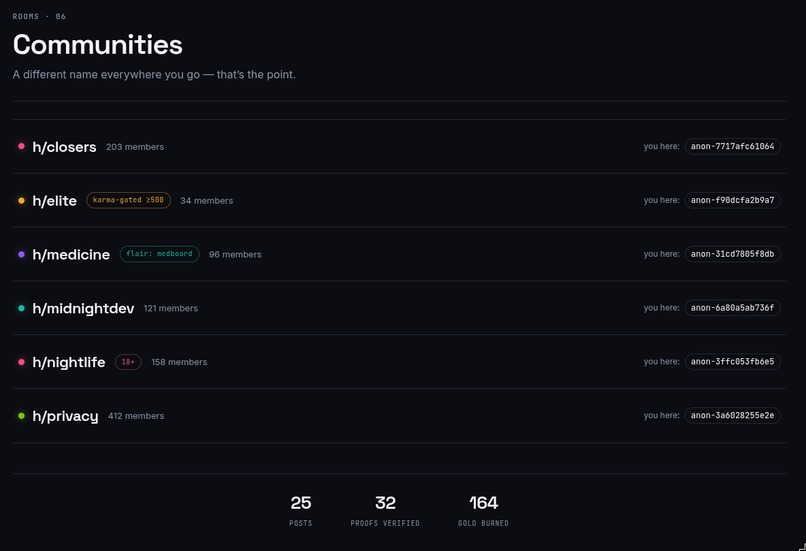Open the h/elite community
Viewport: 806px width, 551px height.
[x=54, y=201]
